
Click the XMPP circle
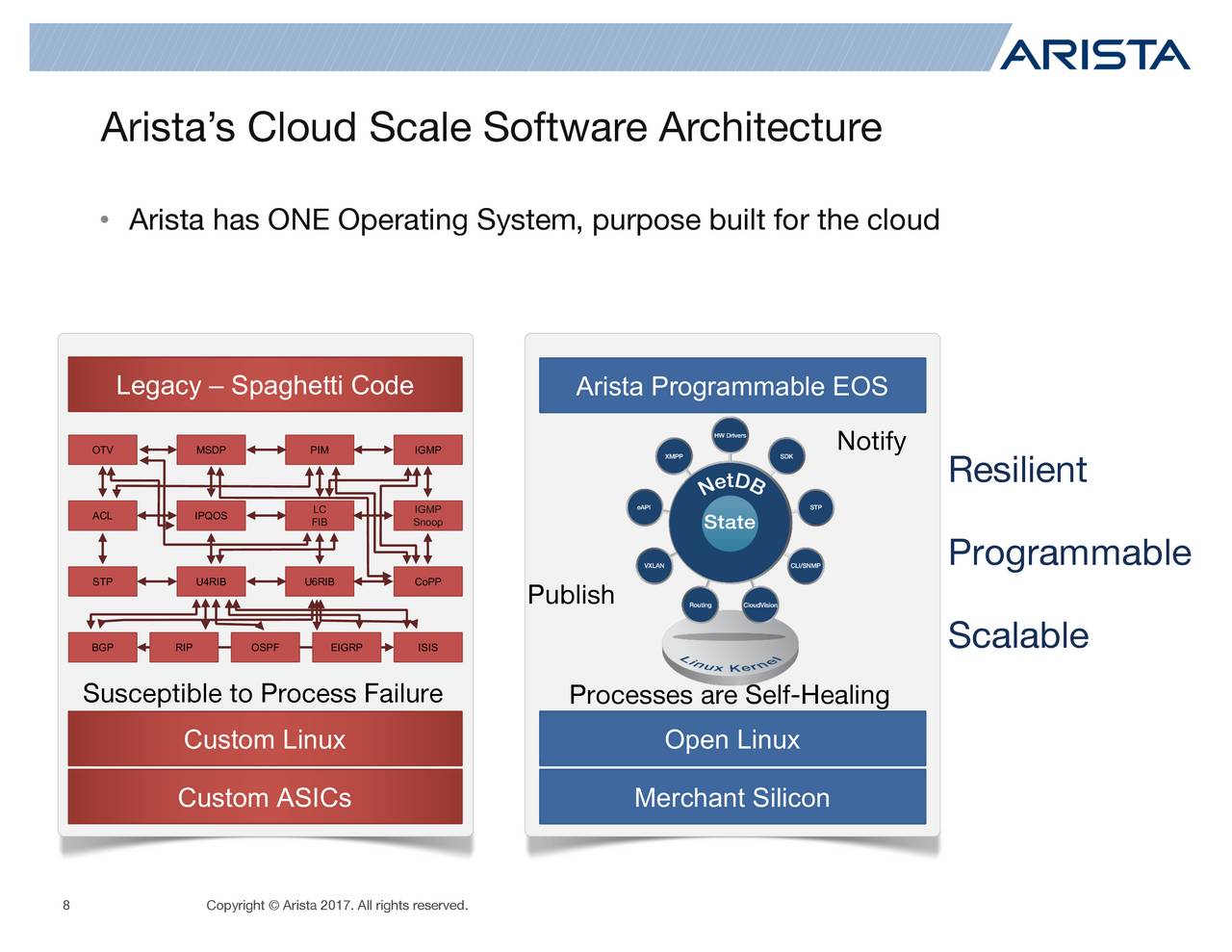click(673, 456)
